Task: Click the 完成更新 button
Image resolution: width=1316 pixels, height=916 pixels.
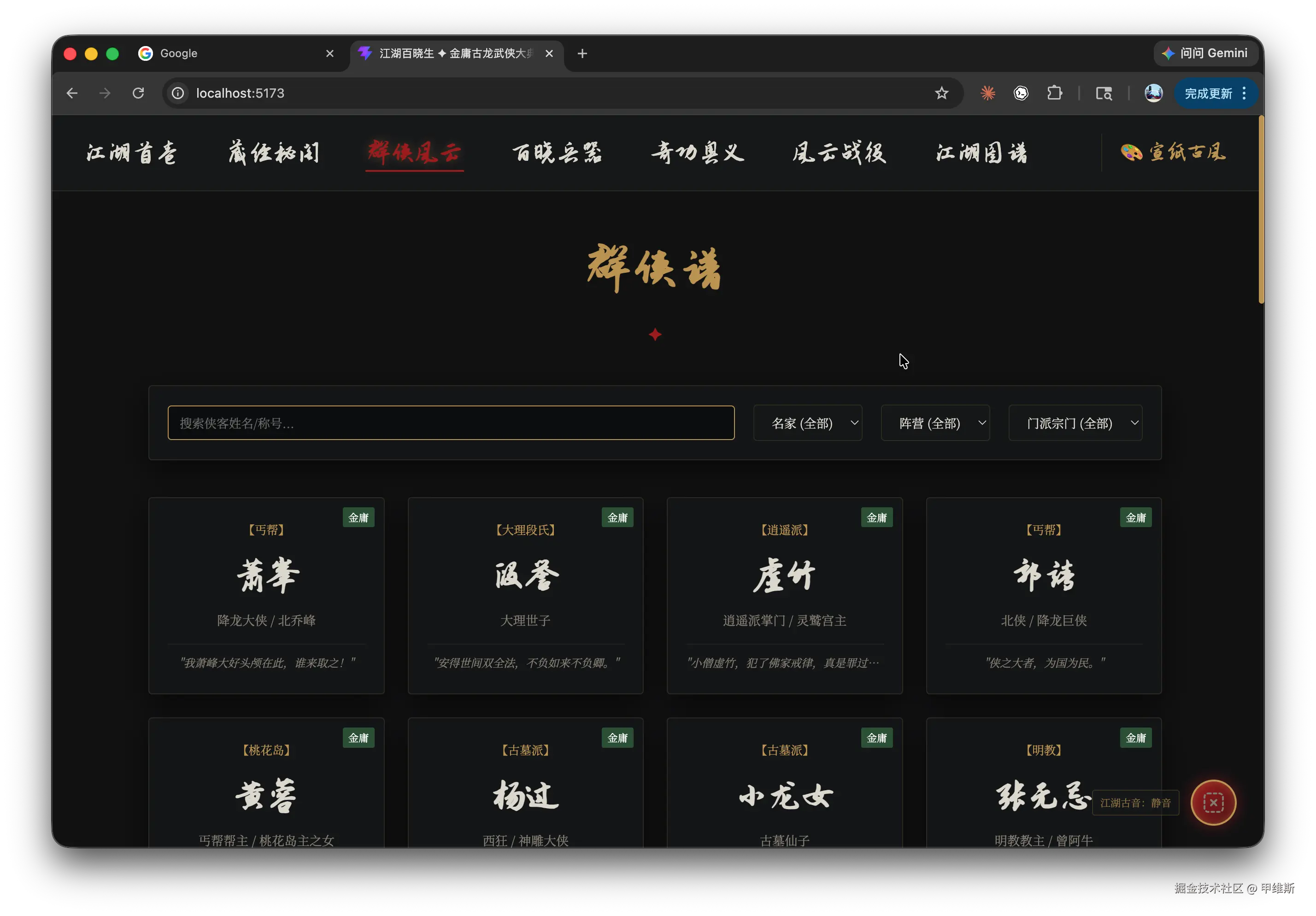Action: tap(1216, 93)
